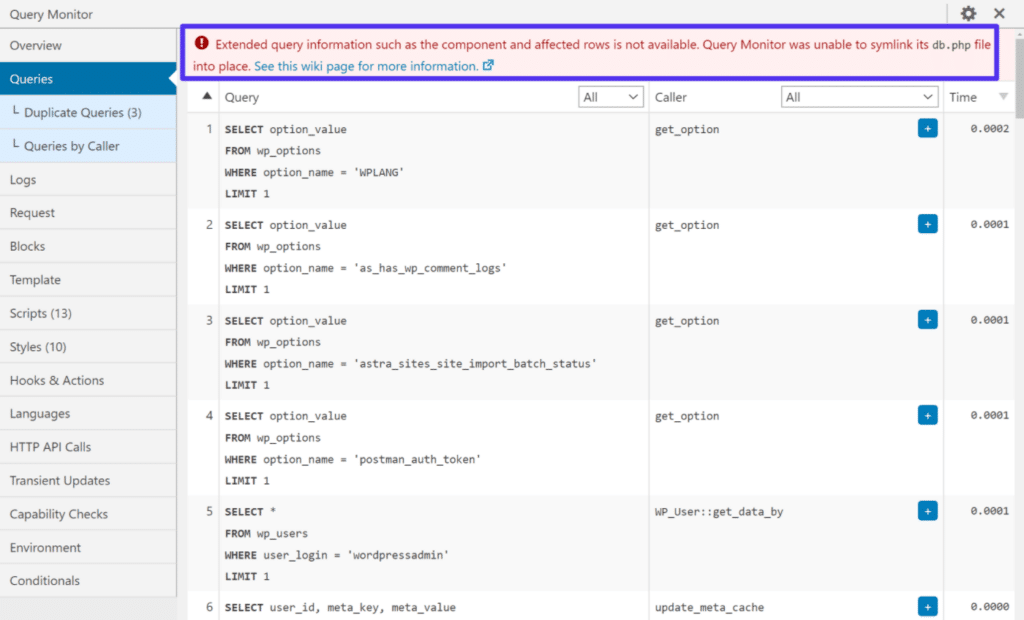
Task: Open the Transient Updates section
Action: [59, 480]
